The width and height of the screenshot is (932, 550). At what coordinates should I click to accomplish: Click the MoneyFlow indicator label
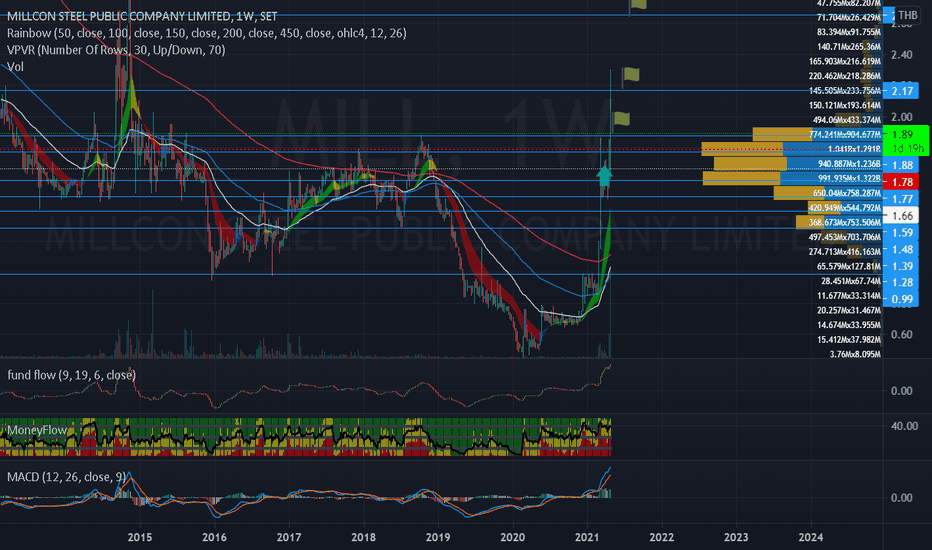[x=37, y=430]
